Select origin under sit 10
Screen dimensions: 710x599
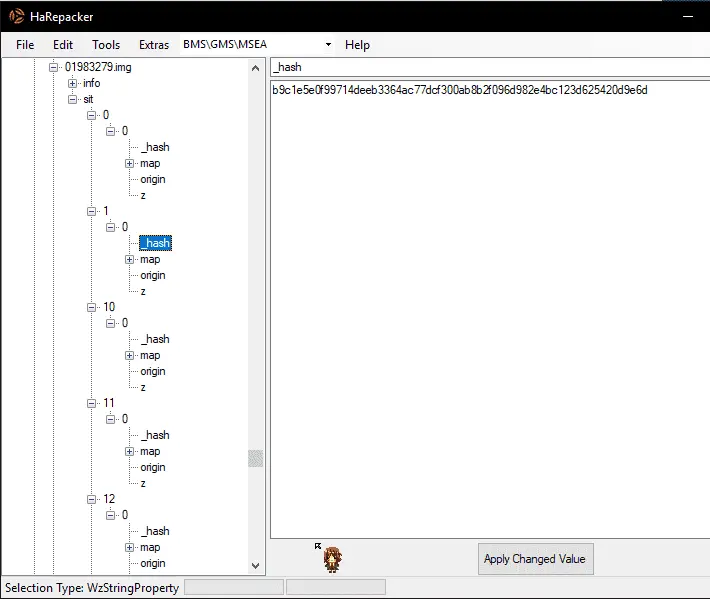(x=153, y=372)
